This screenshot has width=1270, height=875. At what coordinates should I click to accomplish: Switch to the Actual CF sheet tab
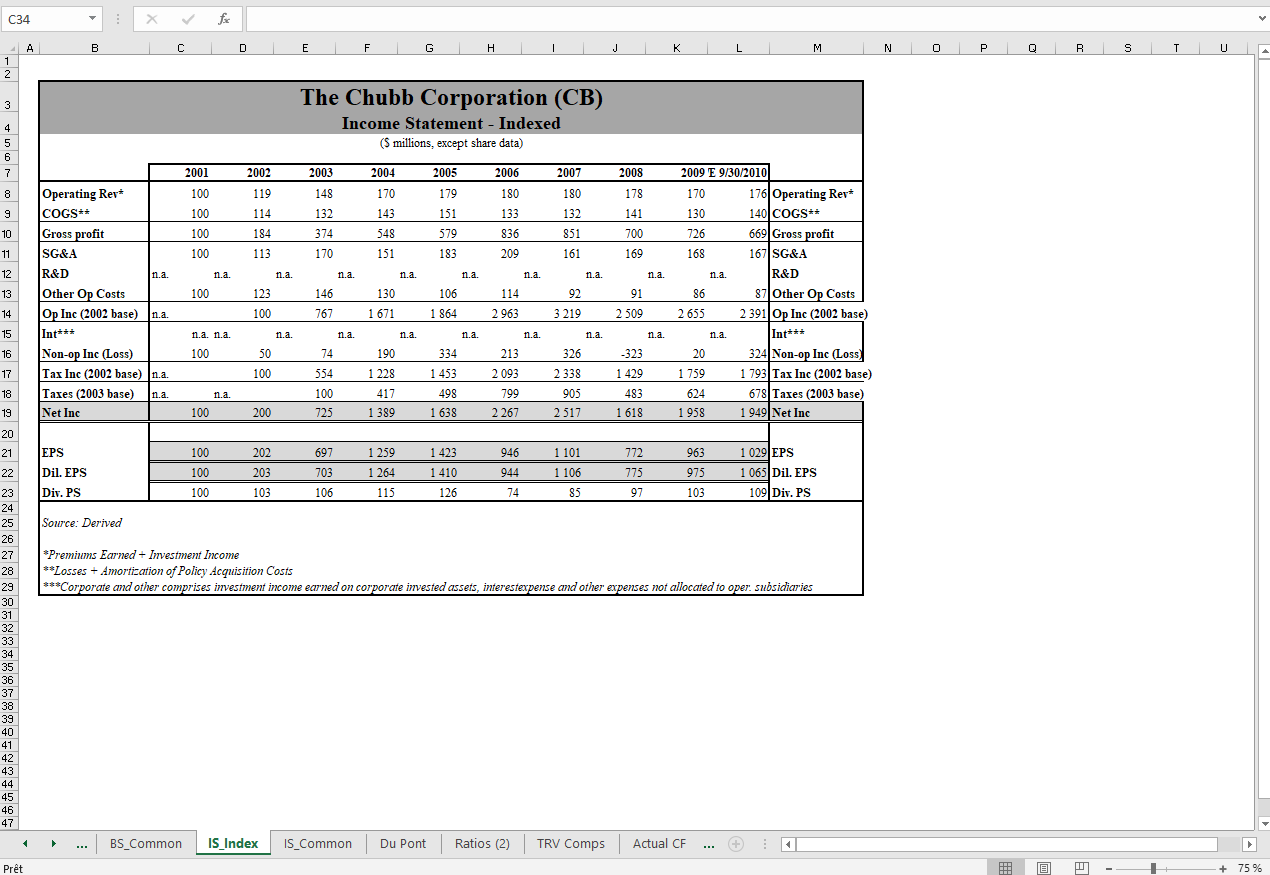click(659, 844)
